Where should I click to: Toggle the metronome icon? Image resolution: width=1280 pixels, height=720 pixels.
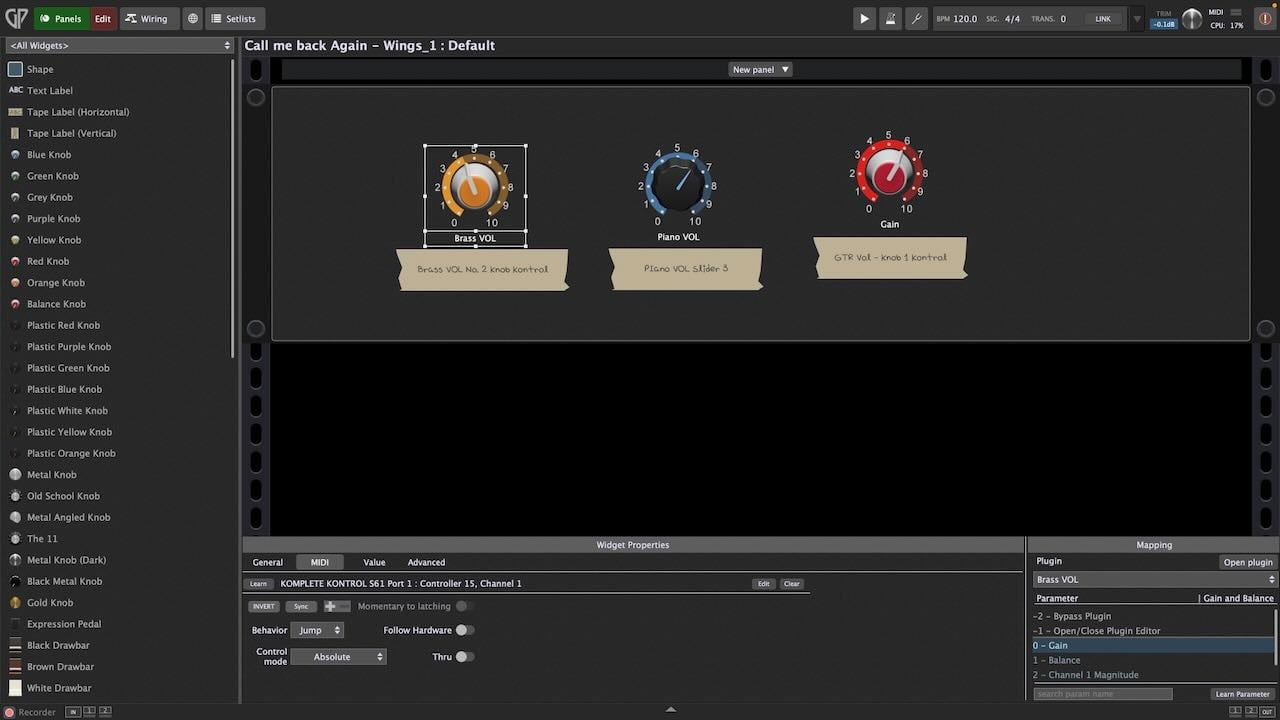(x=890, y=18)
